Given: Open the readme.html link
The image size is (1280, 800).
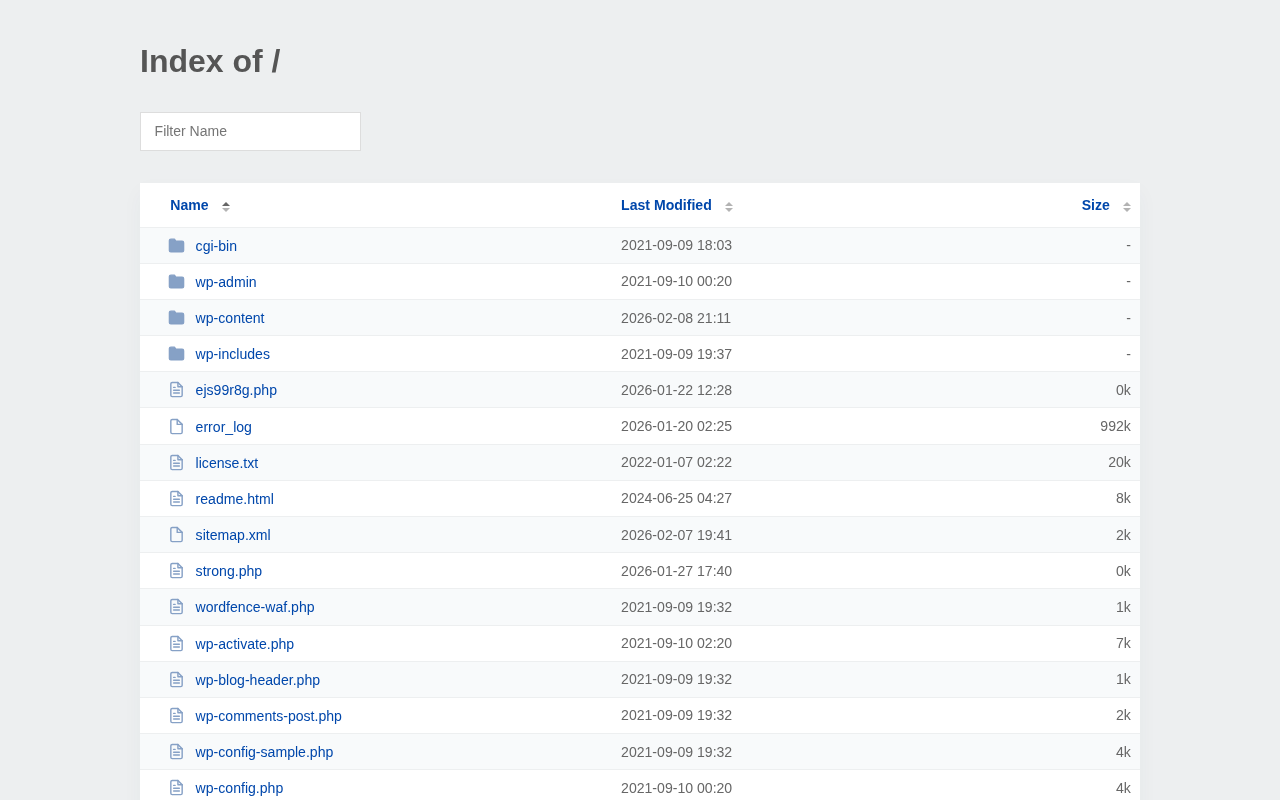Looking at the screenshot, I should click(x=234, y=499).
